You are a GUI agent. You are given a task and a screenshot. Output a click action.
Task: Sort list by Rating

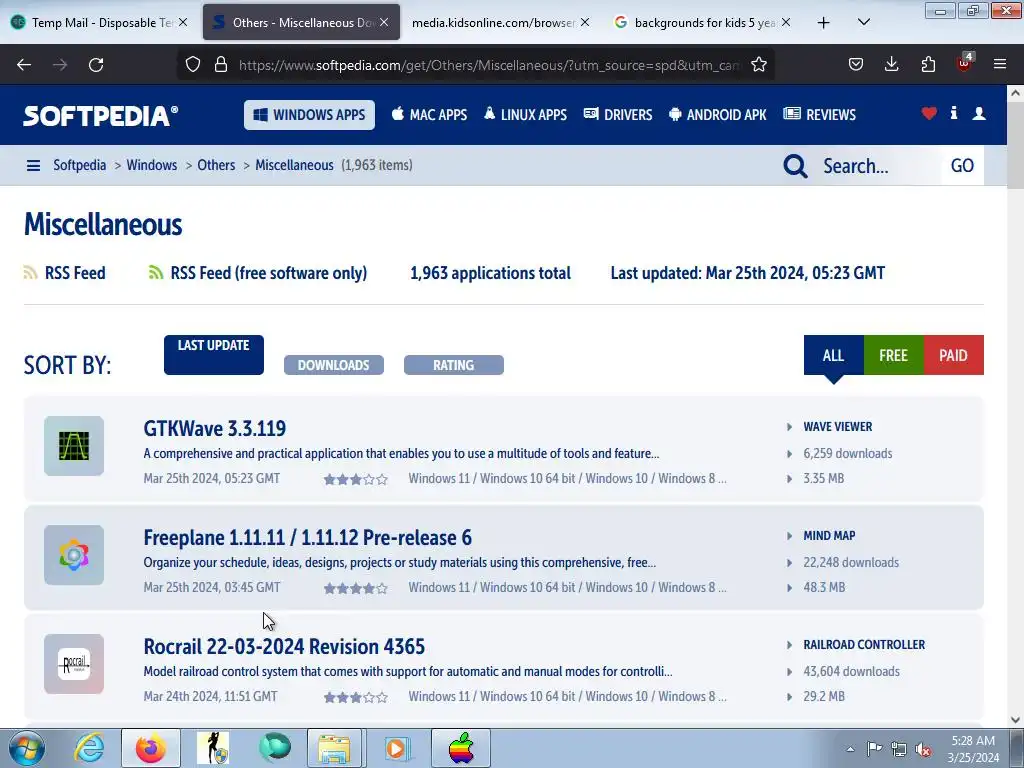(x=454, y=365)
